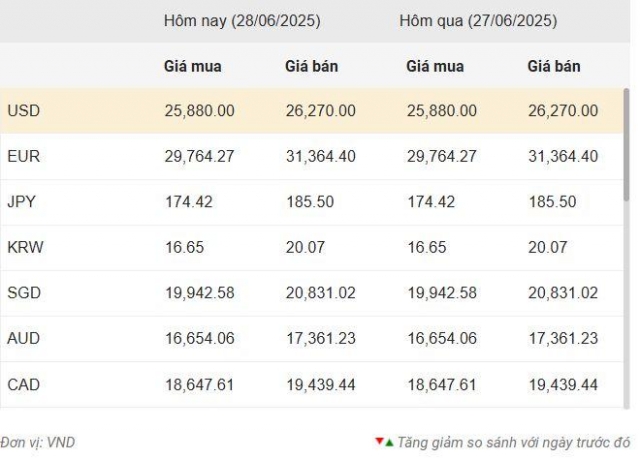Select the EUR currency row
Image resolution: width=640 pixels, height=459 pixels.
(x=312, y=157)
